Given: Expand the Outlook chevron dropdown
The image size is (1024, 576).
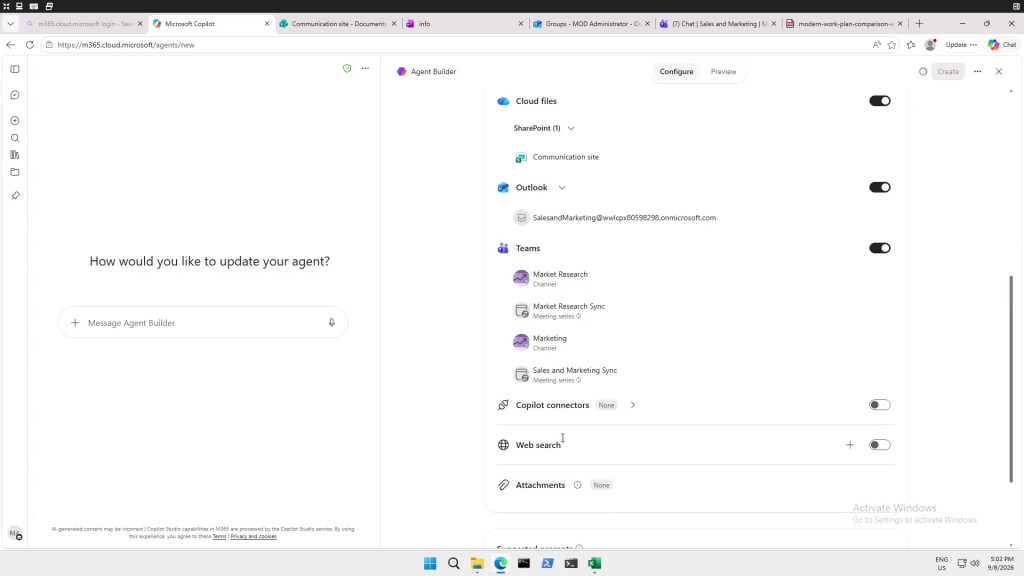Looking at the screenshot, I should pyautogui.click(x=562, y=188).
